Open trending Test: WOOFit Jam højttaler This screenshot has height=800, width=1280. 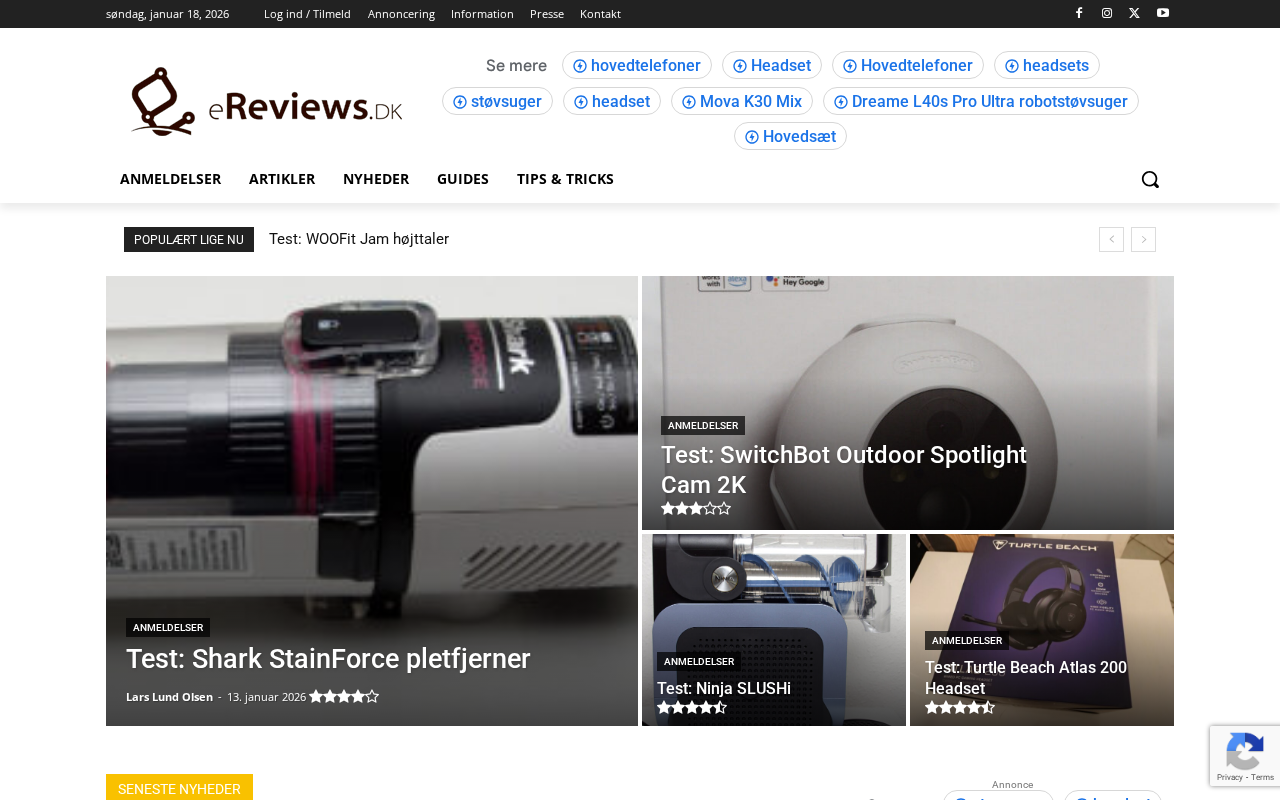[x=359, y=239]
